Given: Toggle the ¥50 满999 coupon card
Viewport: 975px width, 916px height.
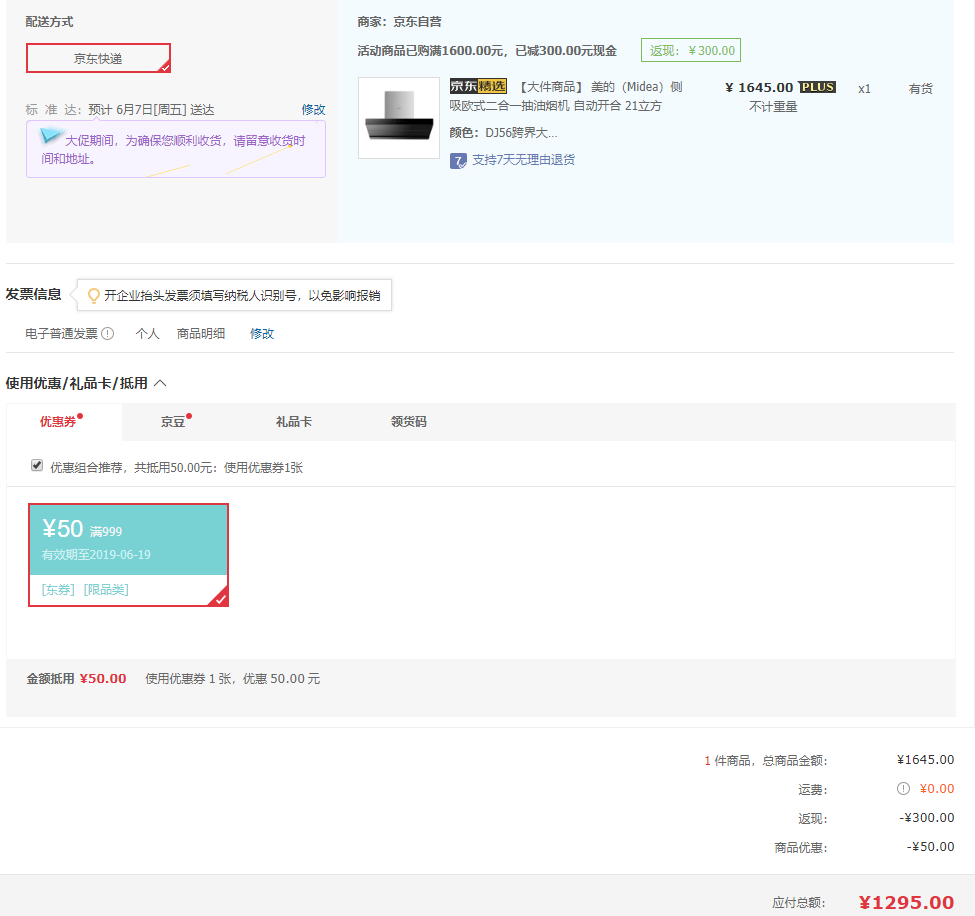Looking at the screenshot, I should point(129,555).
